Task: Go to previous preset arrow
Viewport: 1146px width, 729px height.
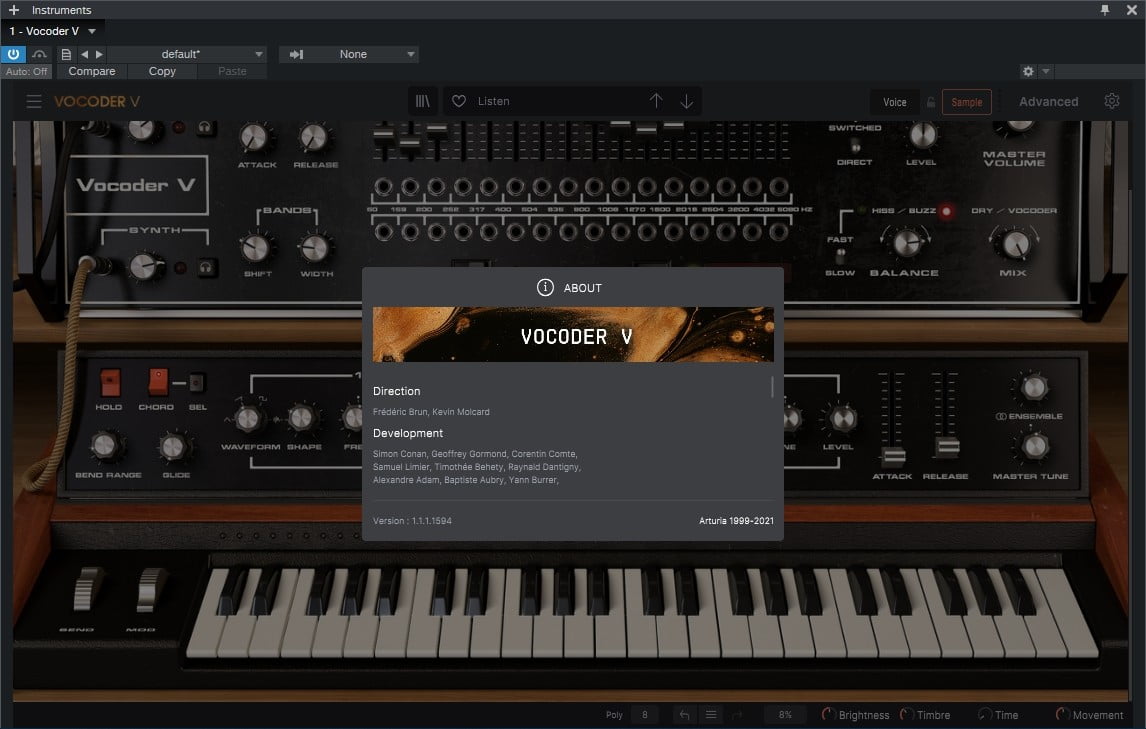Action: (84, 54)
